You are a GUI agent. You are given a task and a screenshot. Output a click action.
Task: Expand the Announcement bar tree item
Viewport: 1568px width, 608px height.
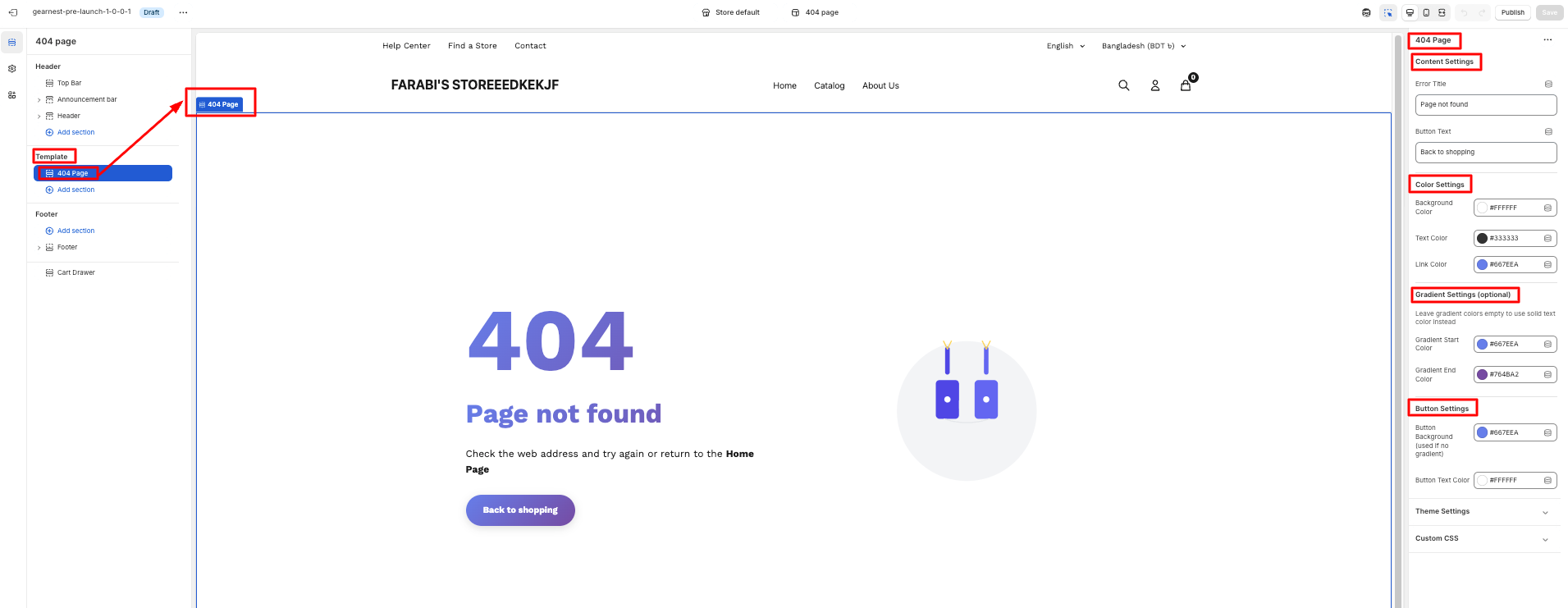39,100
